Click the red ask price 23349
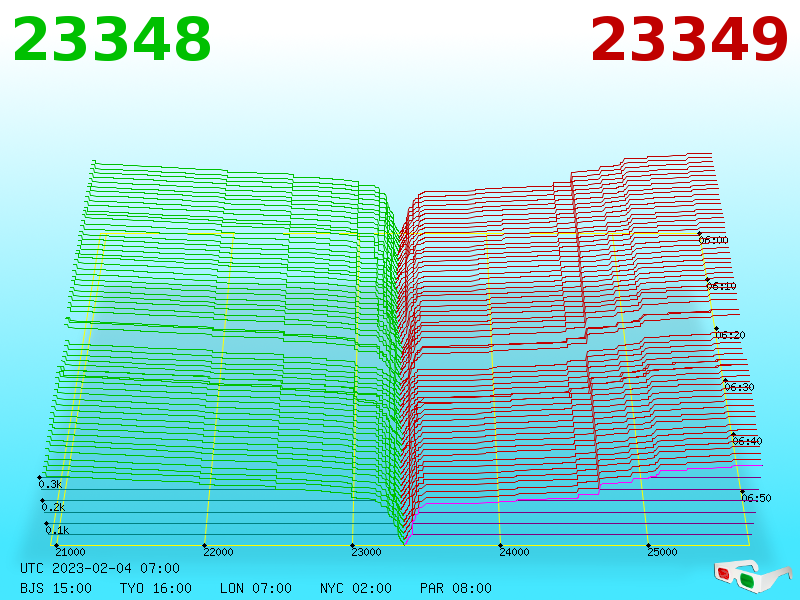This screenshot has height=600, width=800. click(689, 40)
